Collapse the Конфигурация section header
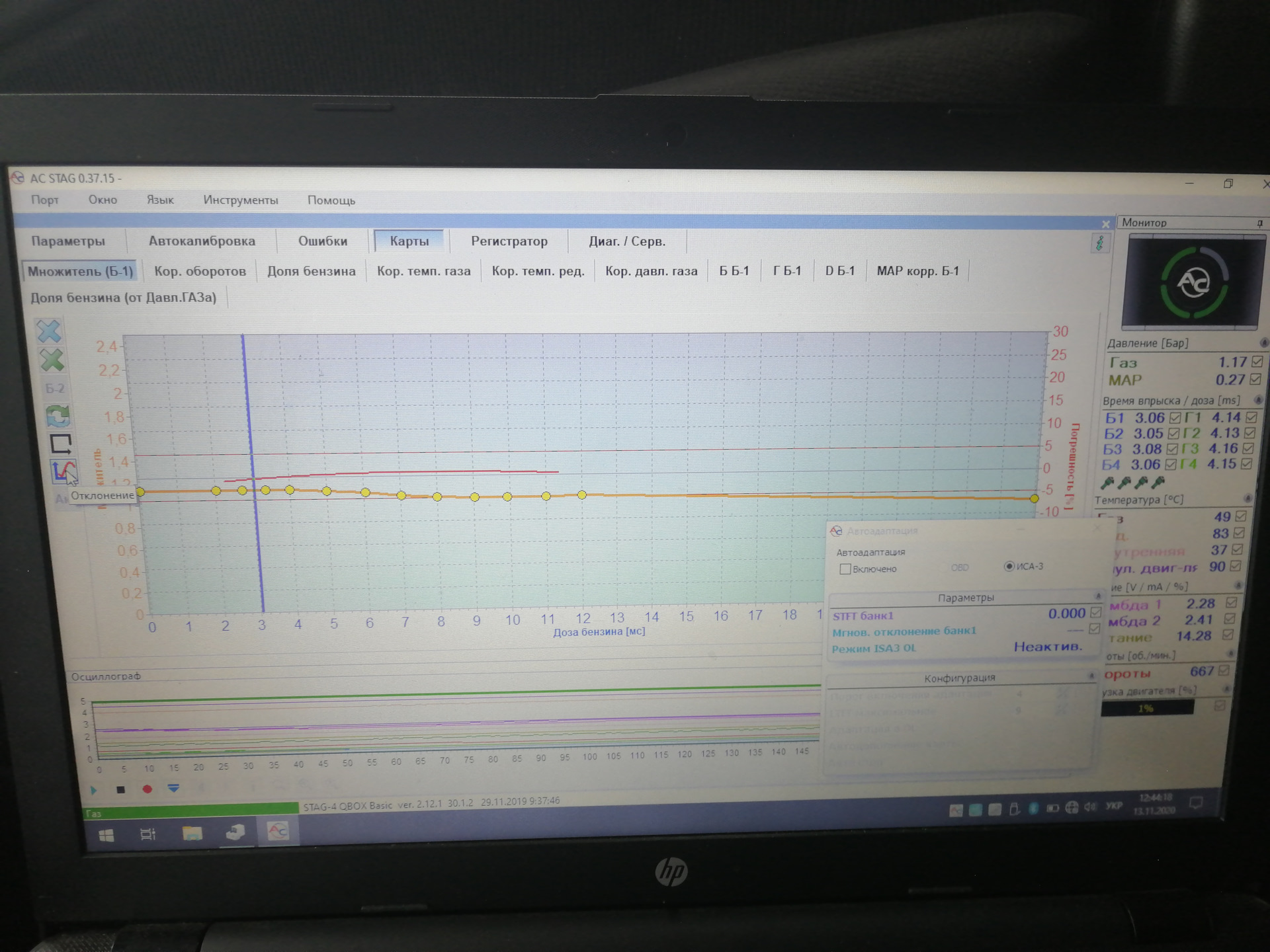Screen dimensions: 1270x952 pyautogui.click(x=1091, y=676)
